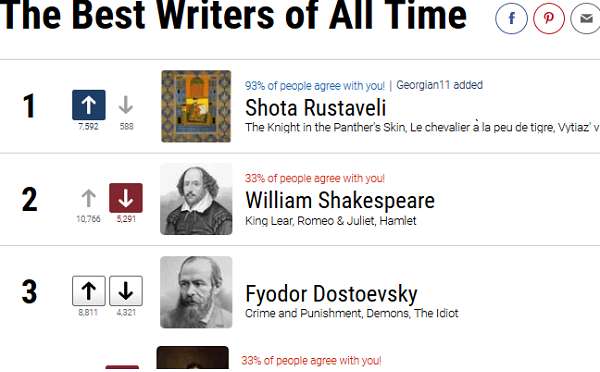Downvote Shota Rustaveli with gray arrow
The height and width of the screenshot is (372, 600).
126,105
